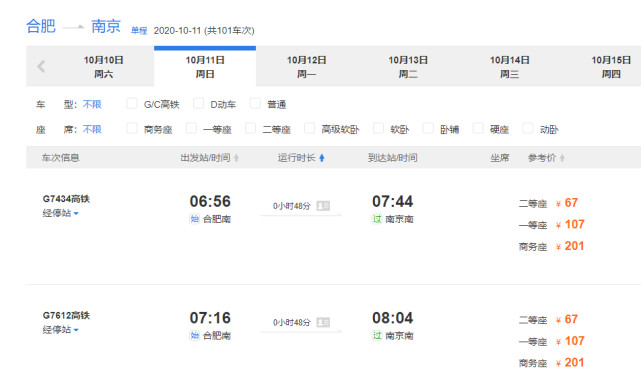641x384 pixels.
Task: Click train number G7612高铁
Action: [x=66, y=316]
